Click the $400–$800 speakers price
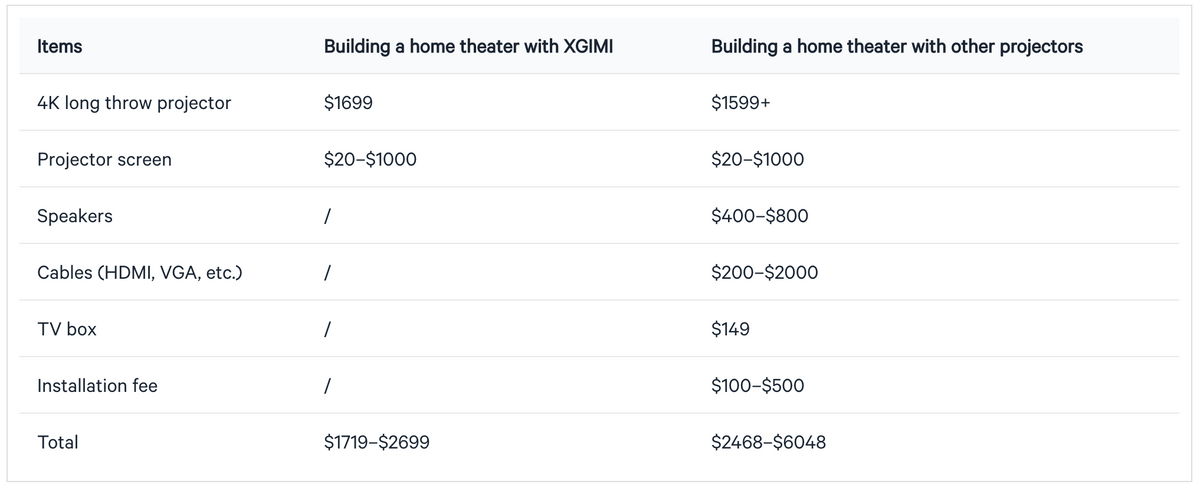Image resolution: width=1200 pixels, height=488 pixels. point(759,216)
